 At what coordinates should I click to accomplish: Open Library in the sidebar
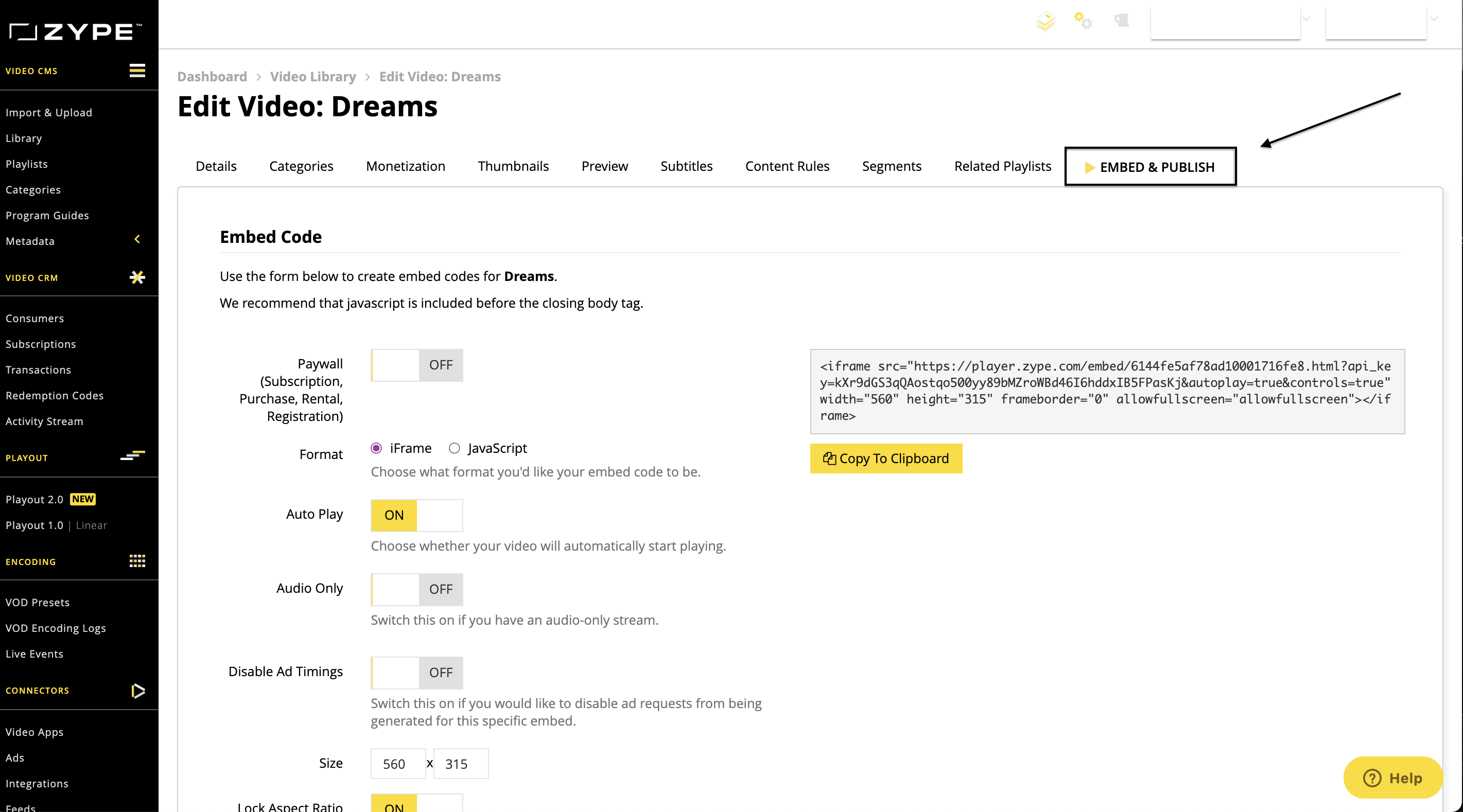click(24, 138)
